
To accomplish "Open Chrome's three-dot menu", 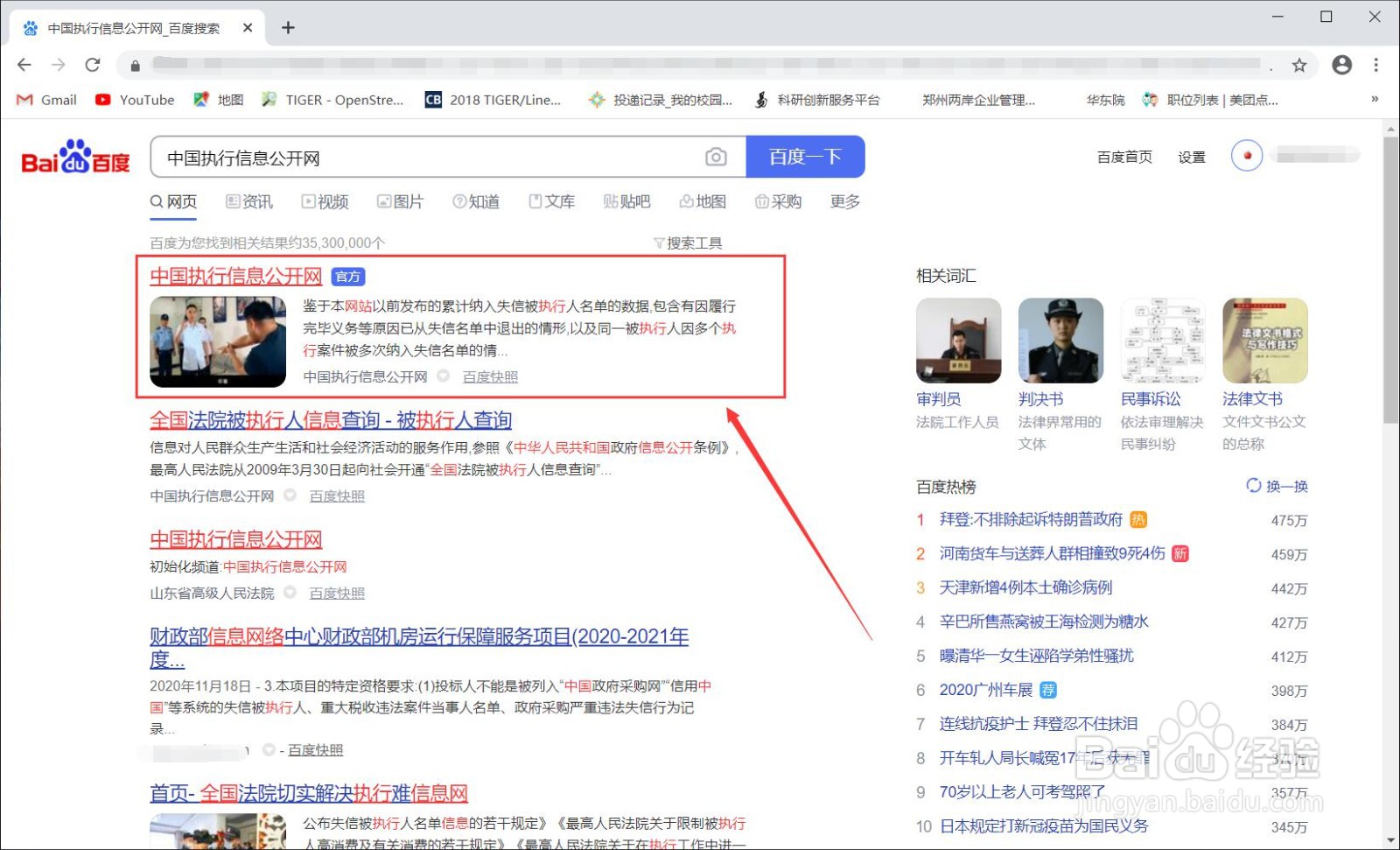I will pos(1376,65).
